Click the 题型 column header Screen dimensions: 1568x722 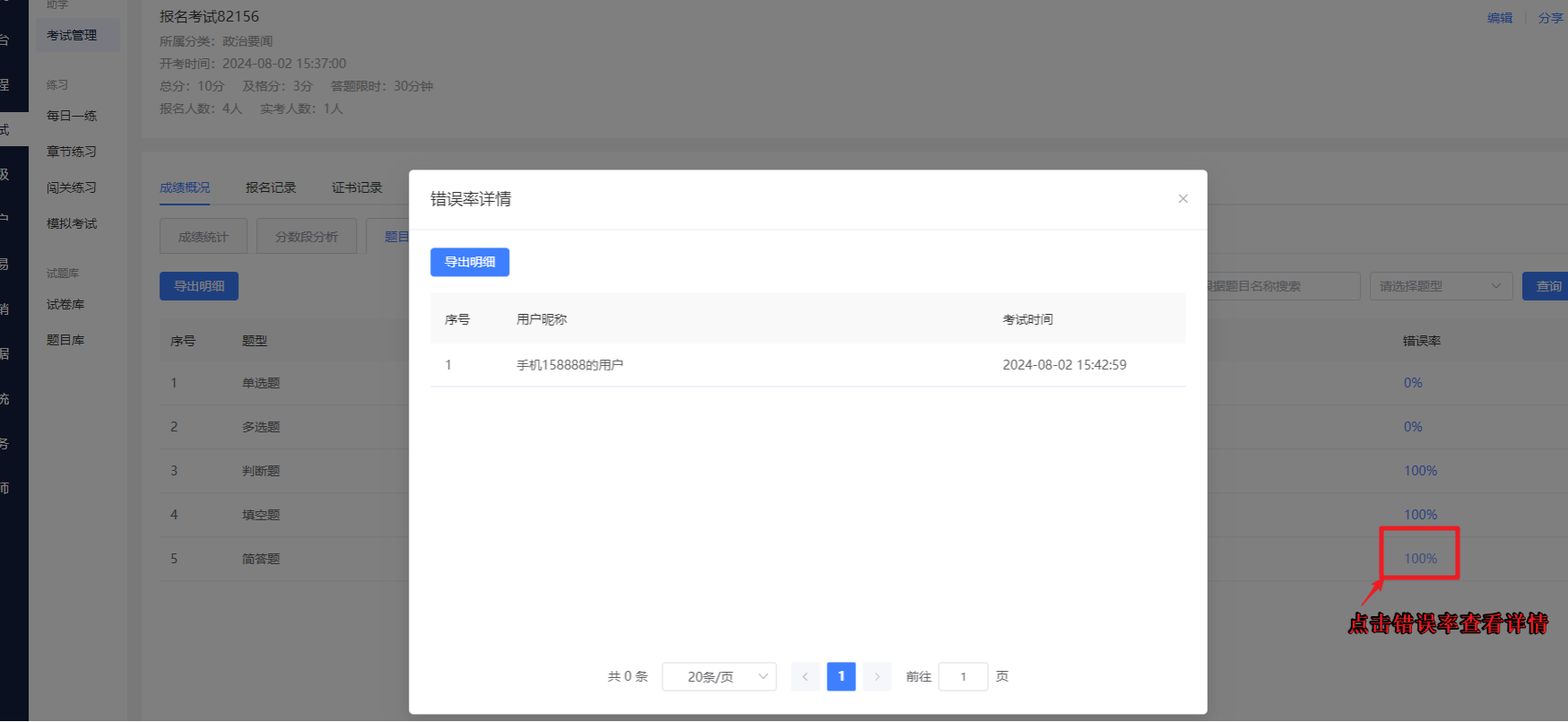point(255,341)
